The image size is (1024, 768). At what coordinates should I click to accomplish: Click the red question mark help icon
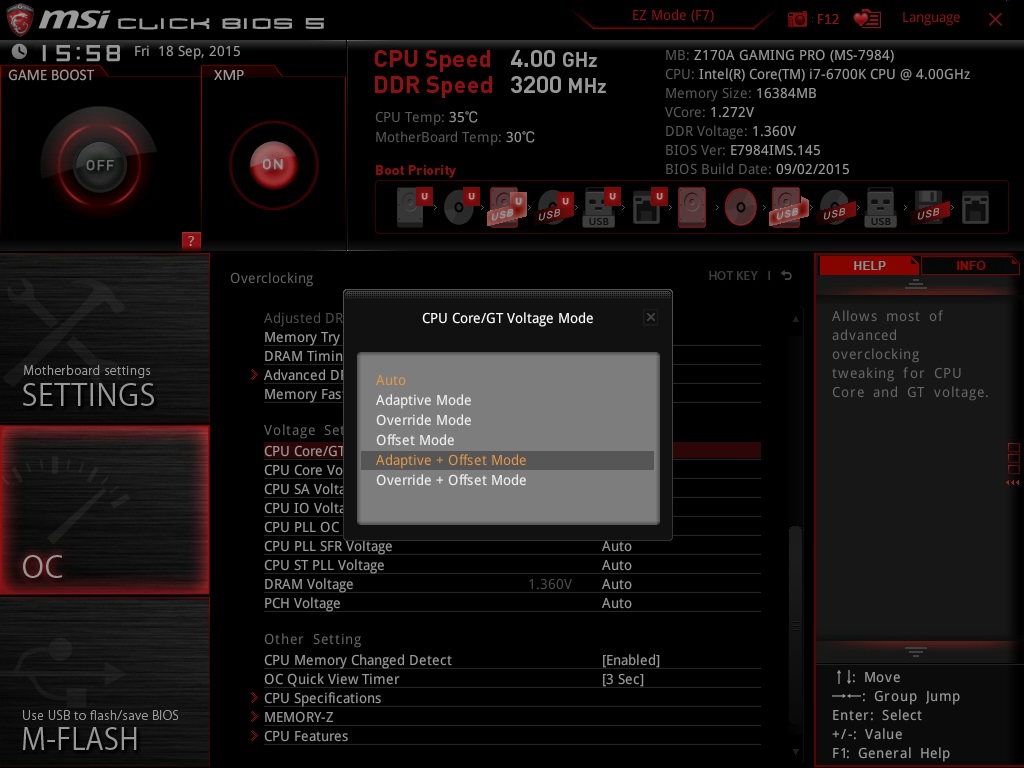click(191, 240)
